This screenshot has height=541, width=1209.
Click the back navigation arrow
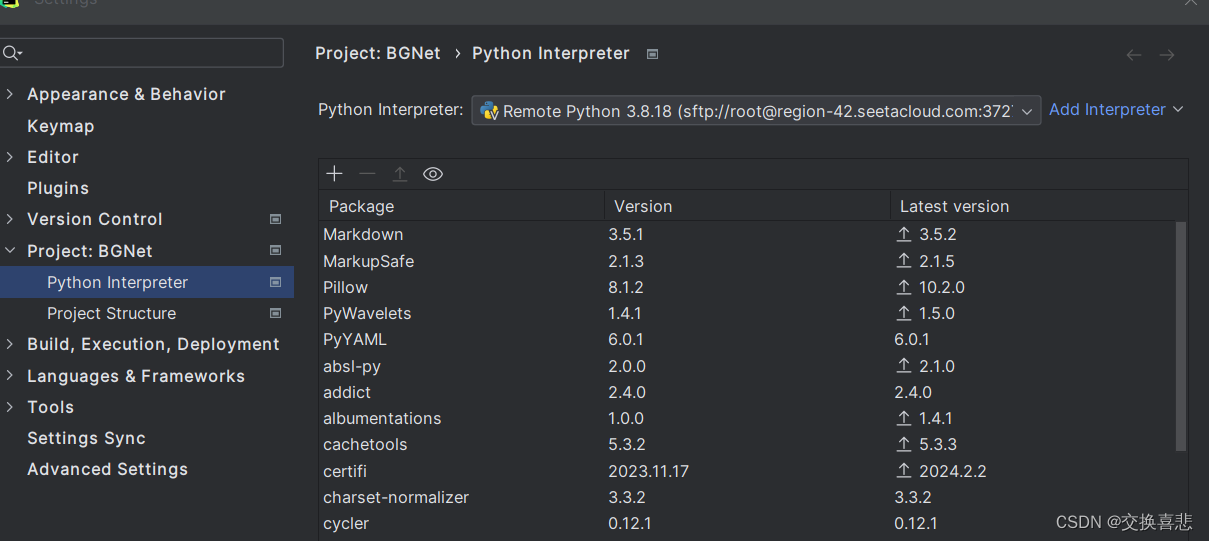(x=1133, y=55)
